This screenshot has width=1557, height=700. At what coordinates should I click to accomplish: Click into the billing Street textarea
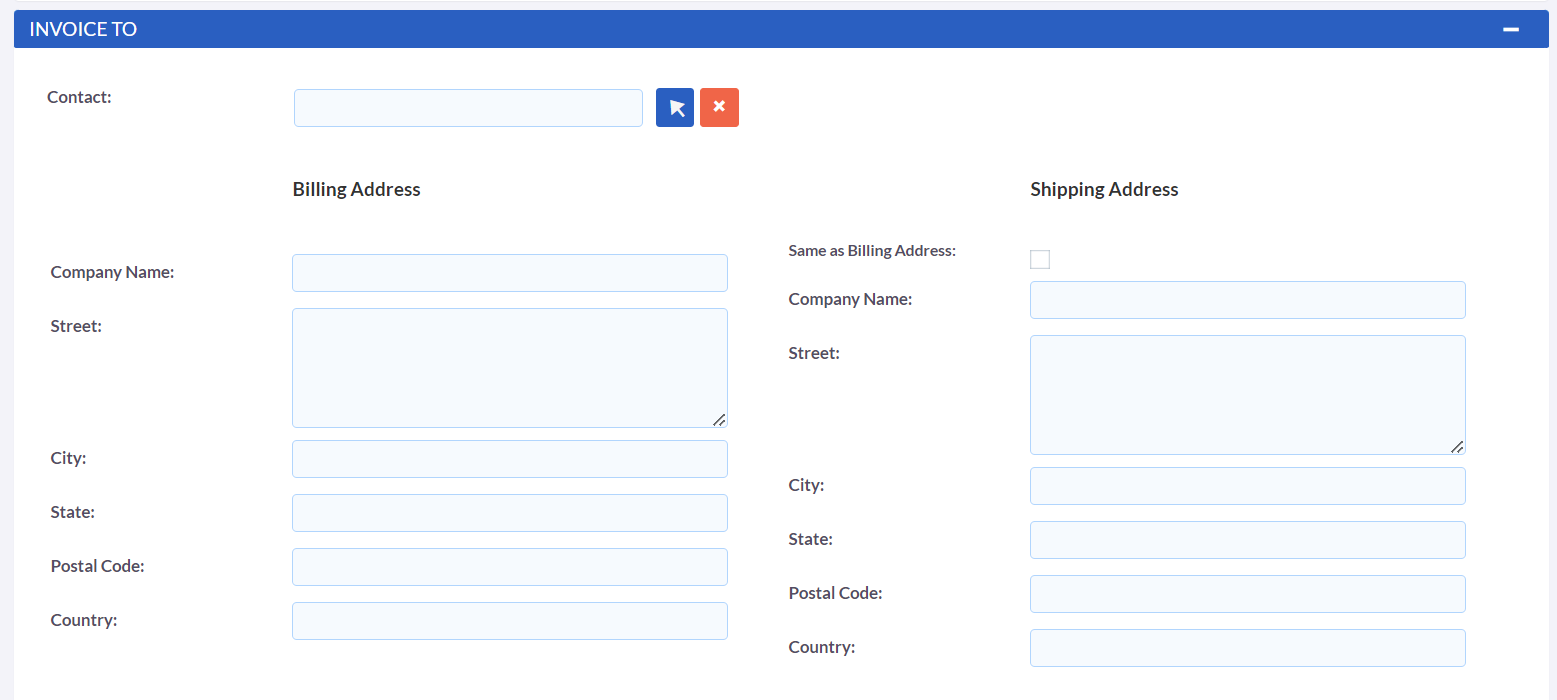(509, 367)
